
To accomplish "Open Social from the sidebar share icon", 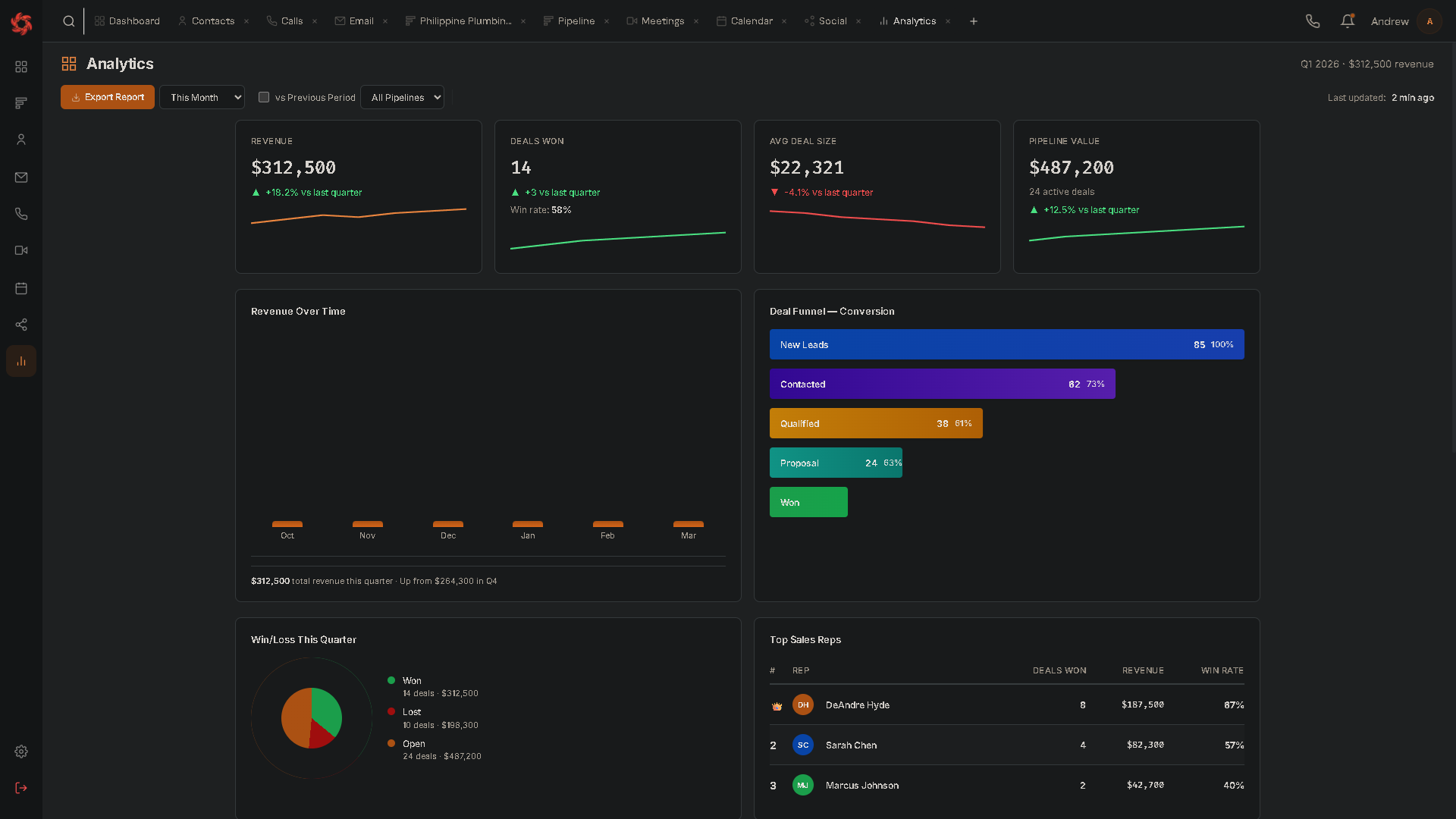I will coord(21,325).
